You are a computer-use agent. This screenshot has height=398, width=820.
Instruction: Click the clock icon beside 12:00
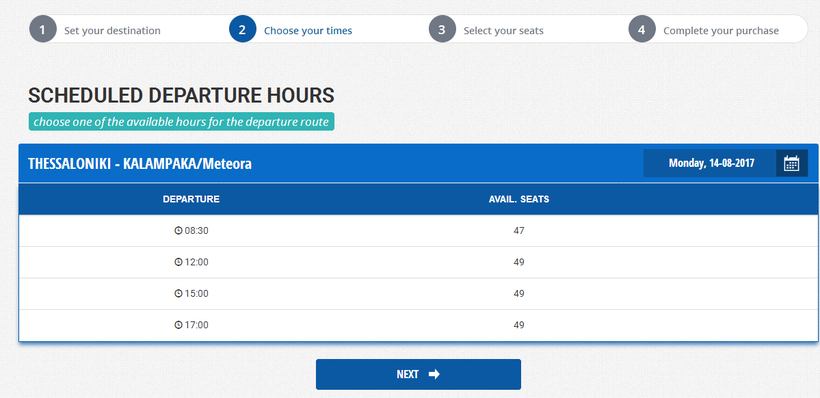pos(178,262)
